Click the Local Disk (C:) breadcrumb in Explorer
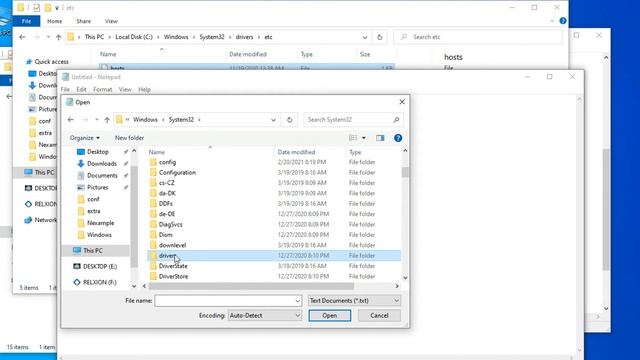 coord(134,37)
